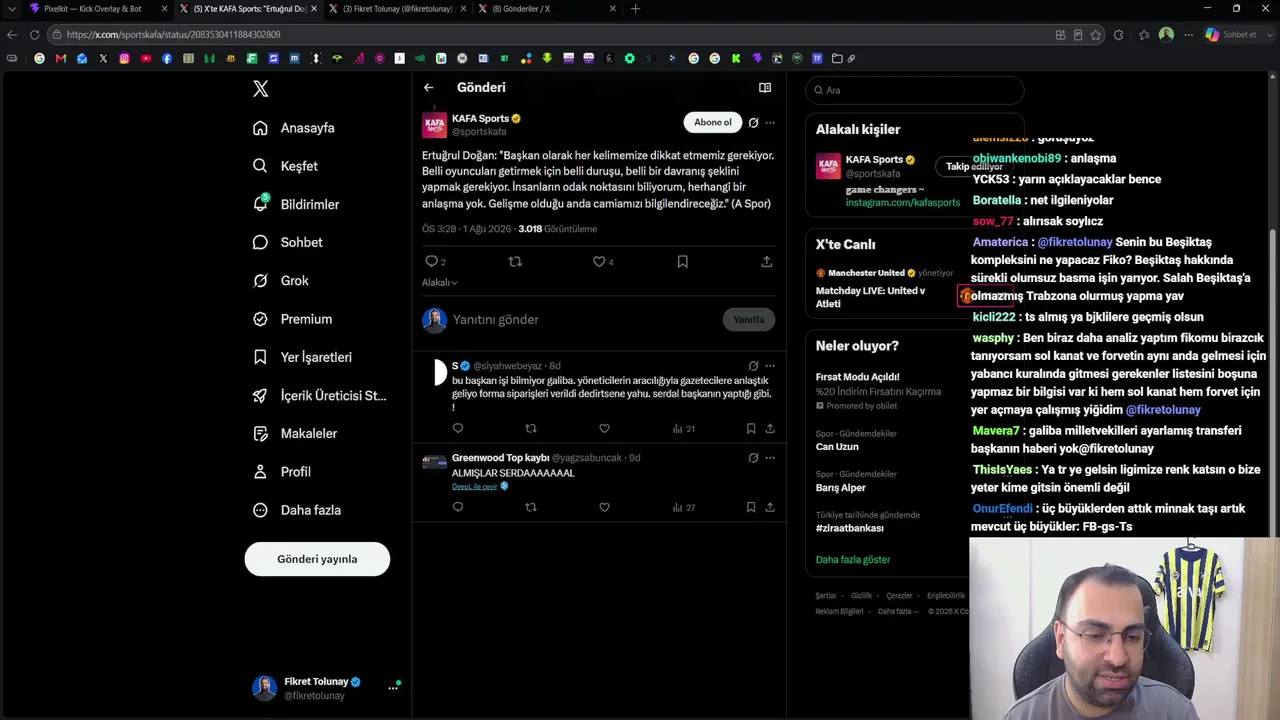This screenshot has height=720, width=1280.
Task: Click the Takip ediliyor button
Action: click(x=974, y=167)
